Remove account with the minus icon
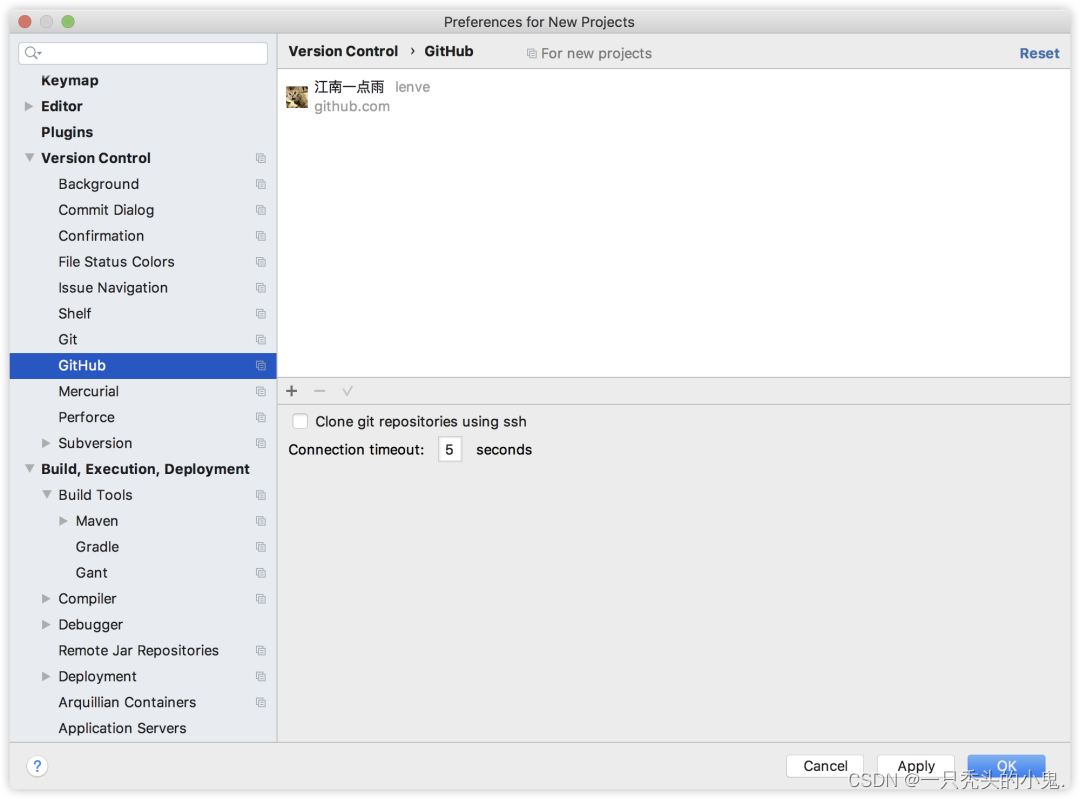The image size is (1080, 799). pos(320,391)
